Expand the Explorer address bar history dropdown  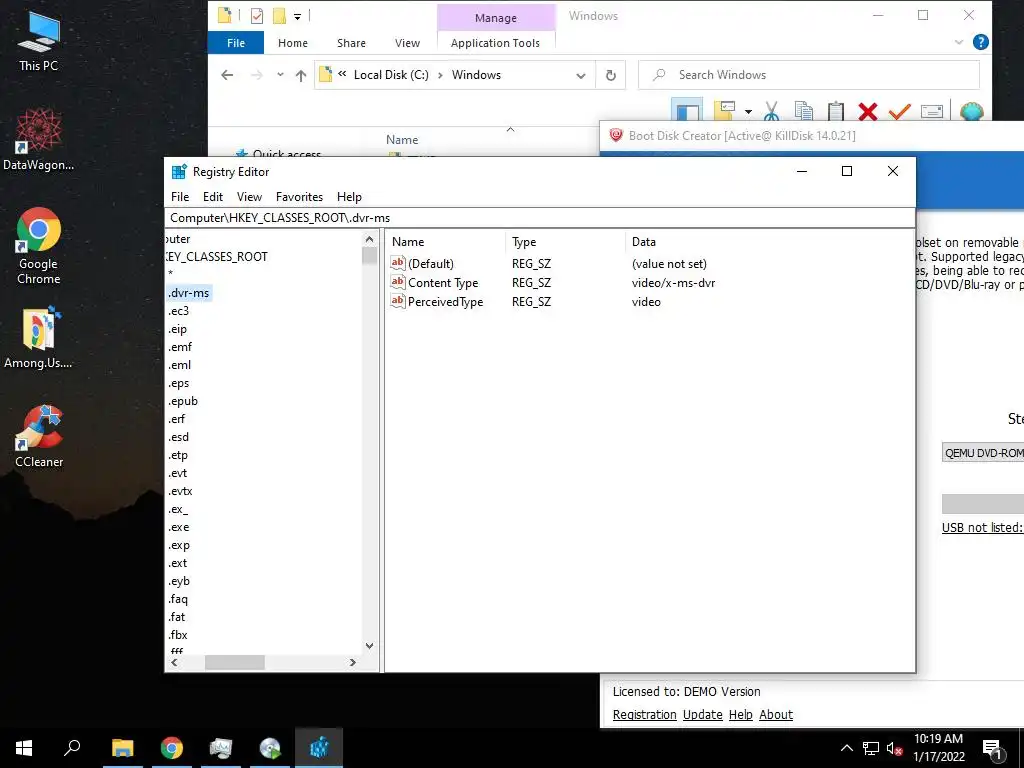pyautogui.click(x=581, y=76)
